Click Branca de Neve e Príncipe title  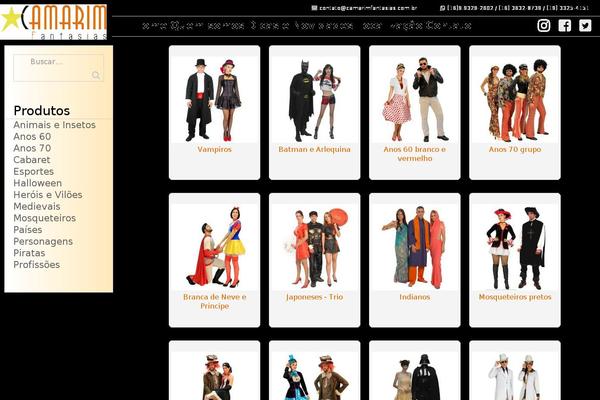point(214,301)
